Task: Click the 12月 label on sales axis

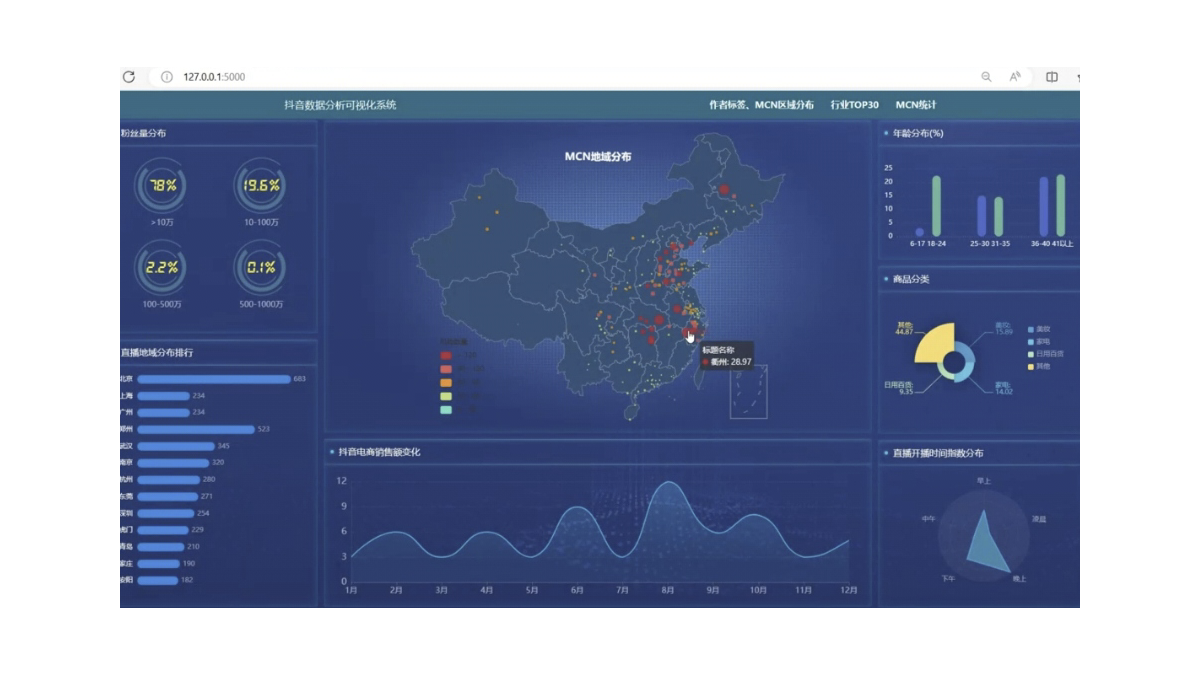Action: click(849, 590)
